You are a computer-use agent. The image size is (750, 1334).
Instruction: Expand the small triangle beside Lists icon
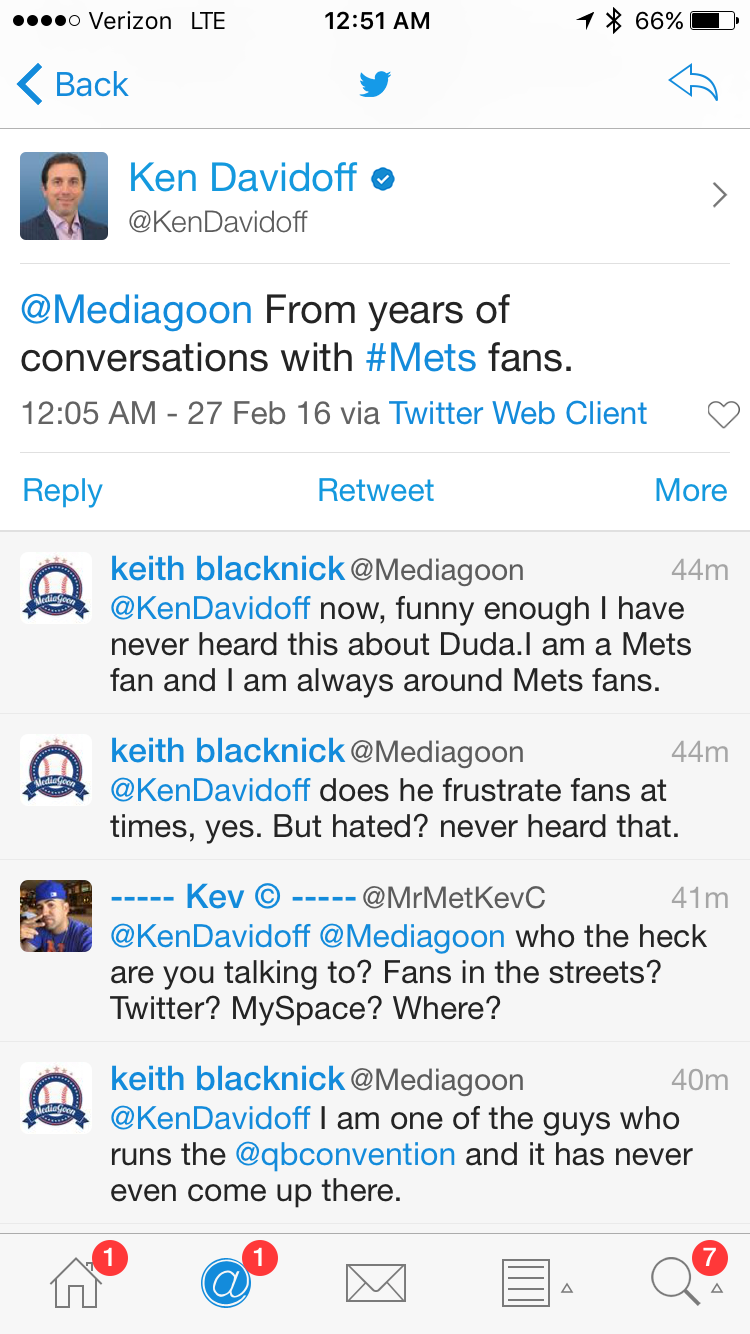pyautogui.click(x=567, y=1288)
